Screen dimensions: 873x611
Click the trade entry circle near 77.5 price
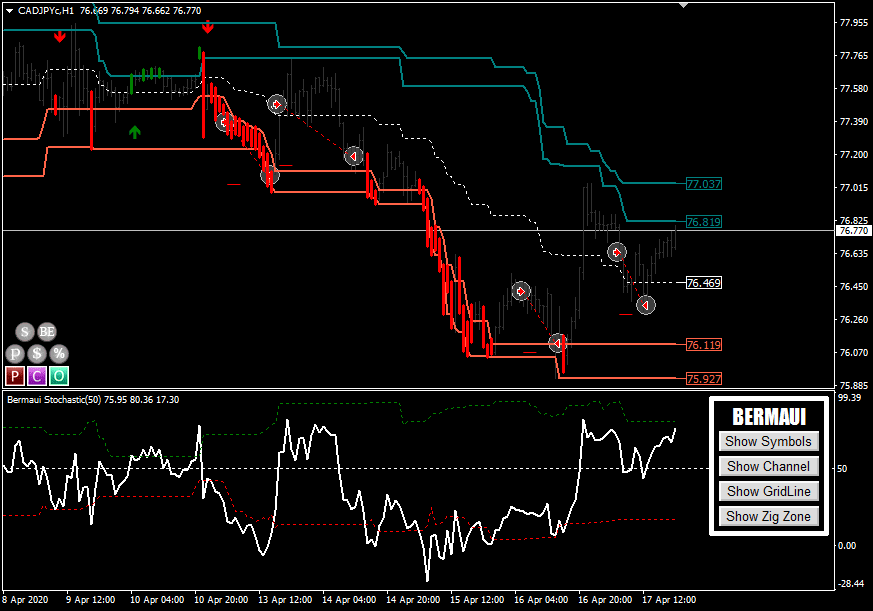click(277, 104)
